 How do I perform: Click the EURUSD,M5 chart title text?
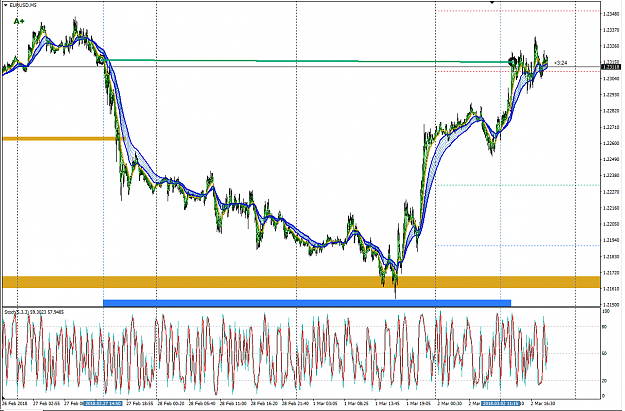[22, 5]
